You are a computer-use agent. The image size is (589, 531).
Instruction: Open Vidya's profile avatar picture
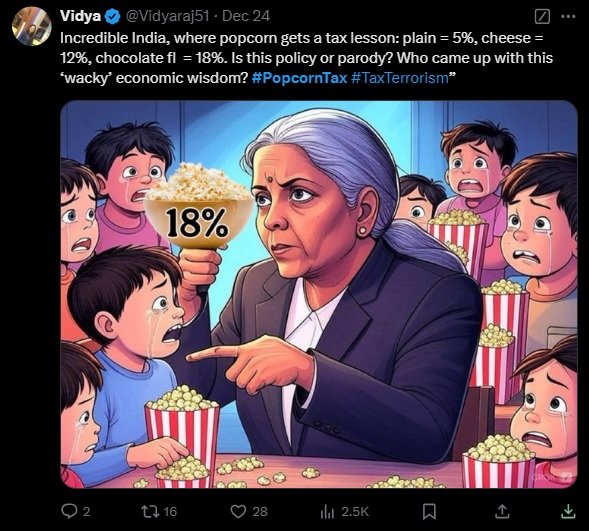pyautogui.click(x=32, y=26)
